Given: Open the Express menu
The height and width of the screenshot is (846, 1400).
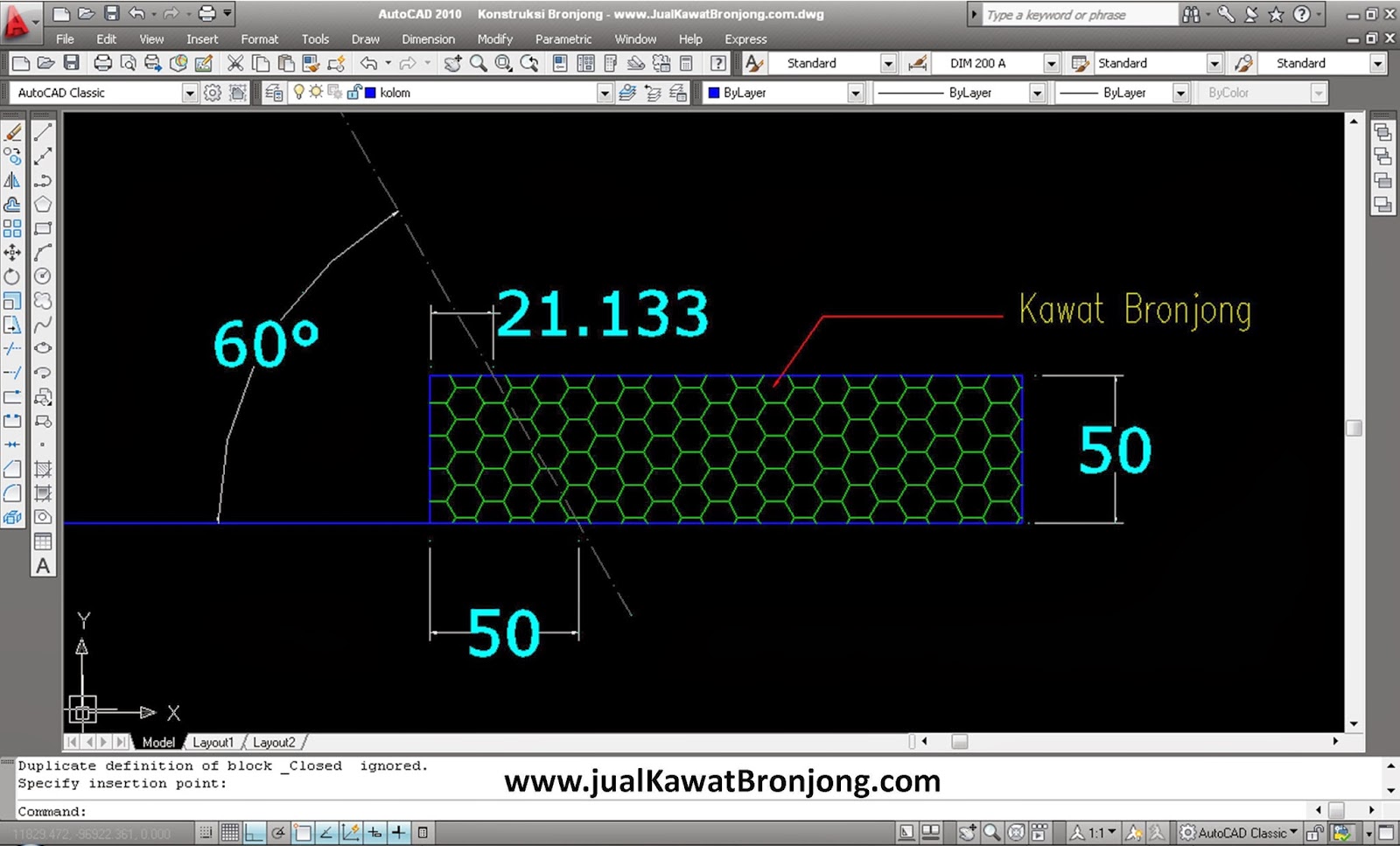Looking at the screenshot, I should point(745,38).
